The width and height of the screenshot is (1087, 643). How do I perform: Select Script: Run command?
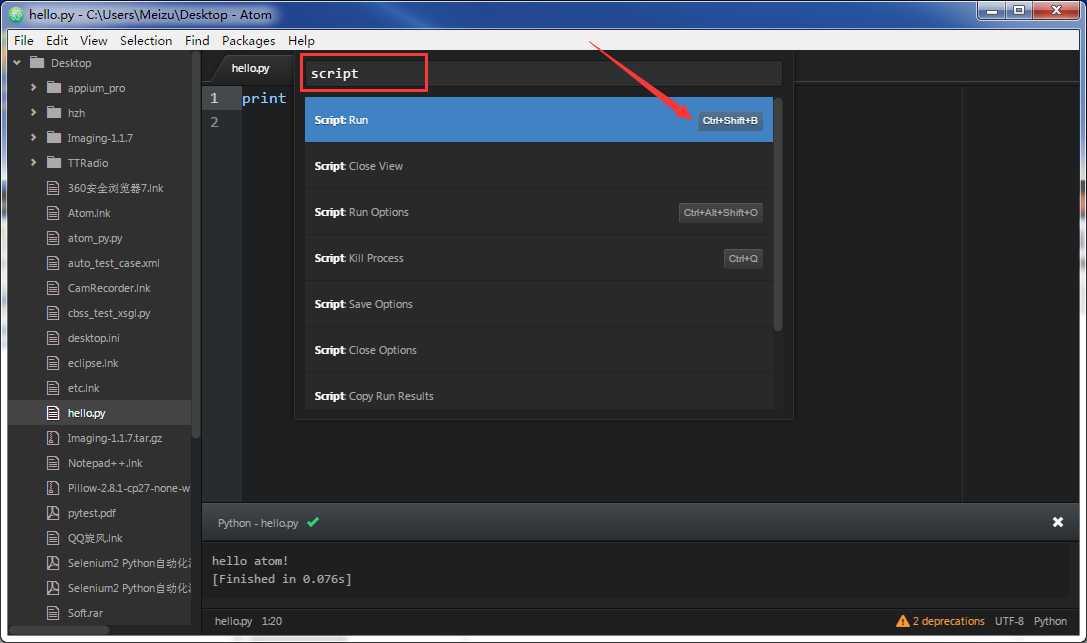point(539,120)
